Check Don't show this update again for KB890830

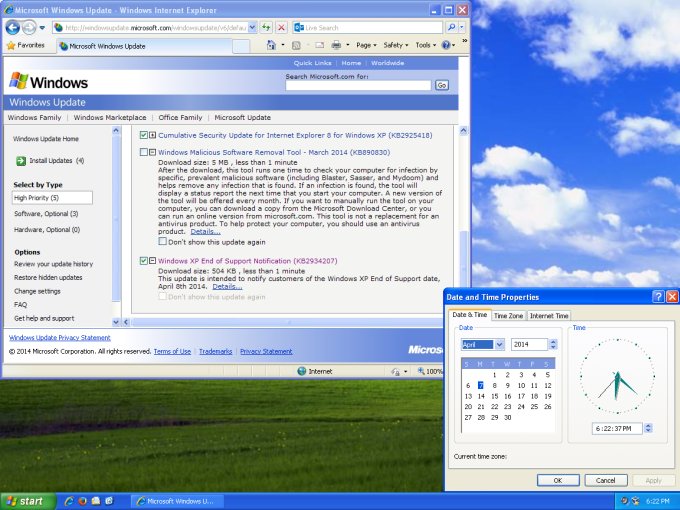(163, 241)
